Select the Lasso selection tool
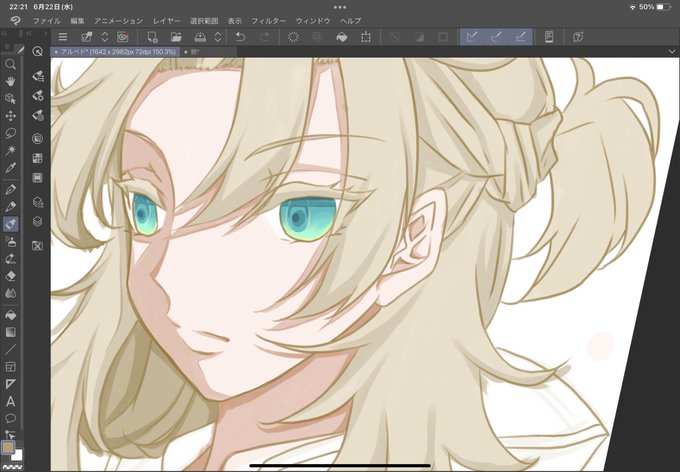This screenshot has height=472, width=680. (10, 133)
